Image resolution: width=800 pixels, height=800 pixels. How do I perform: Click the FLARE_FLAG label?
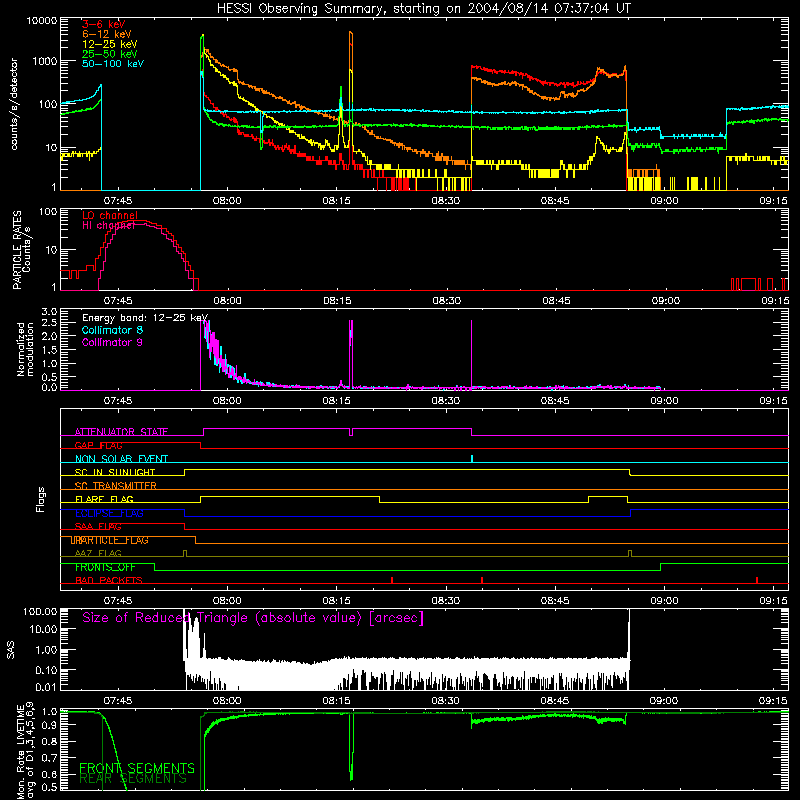104,499
